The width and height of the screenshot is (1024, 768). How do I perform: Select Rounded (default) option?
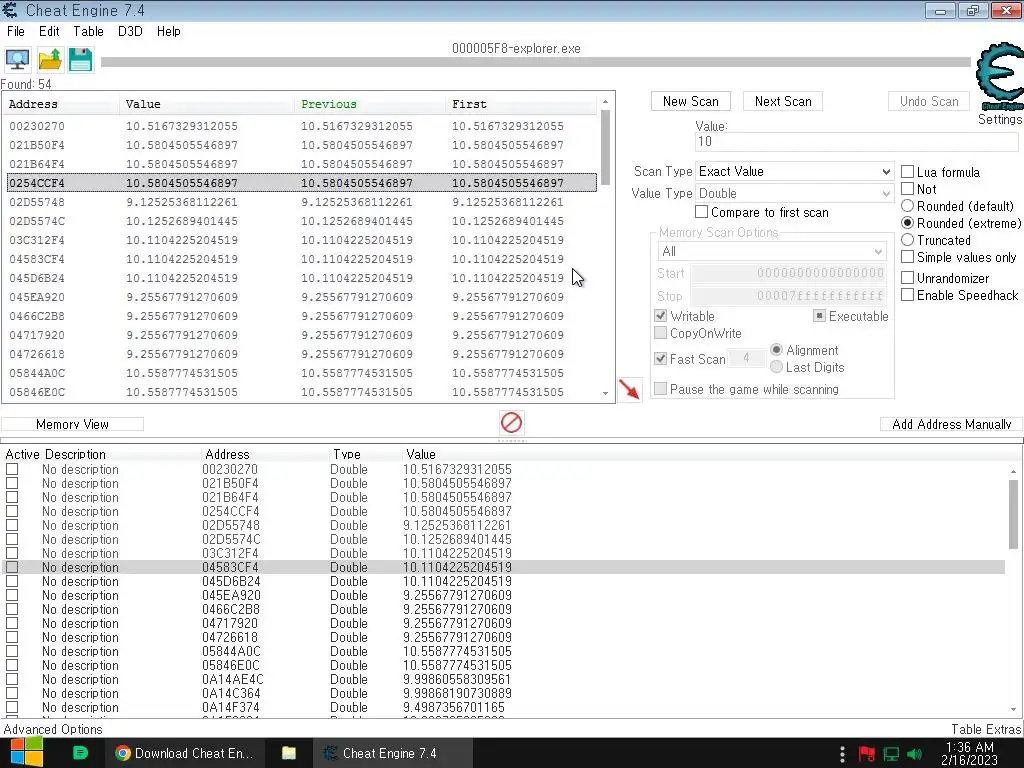point(907,206)
